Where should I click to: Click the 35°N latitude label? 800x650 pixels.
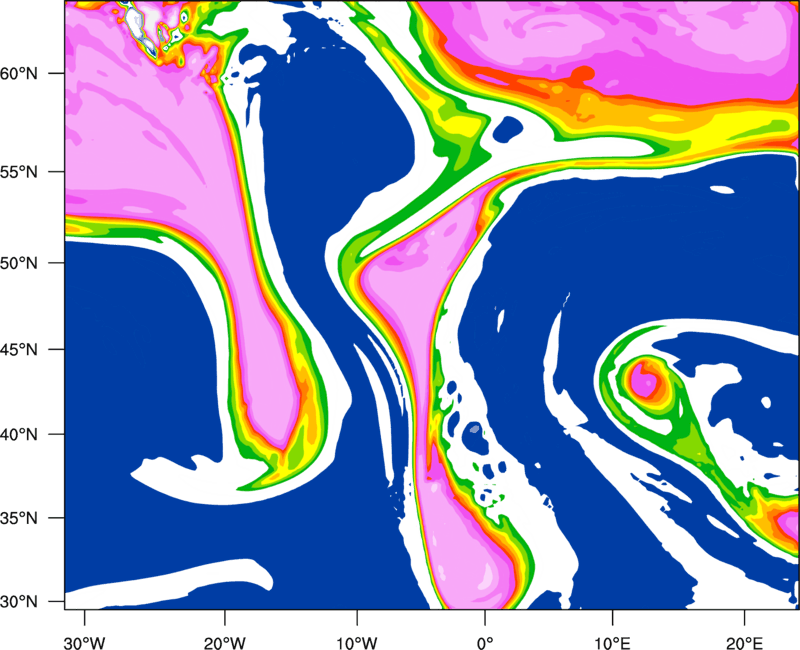19,518
